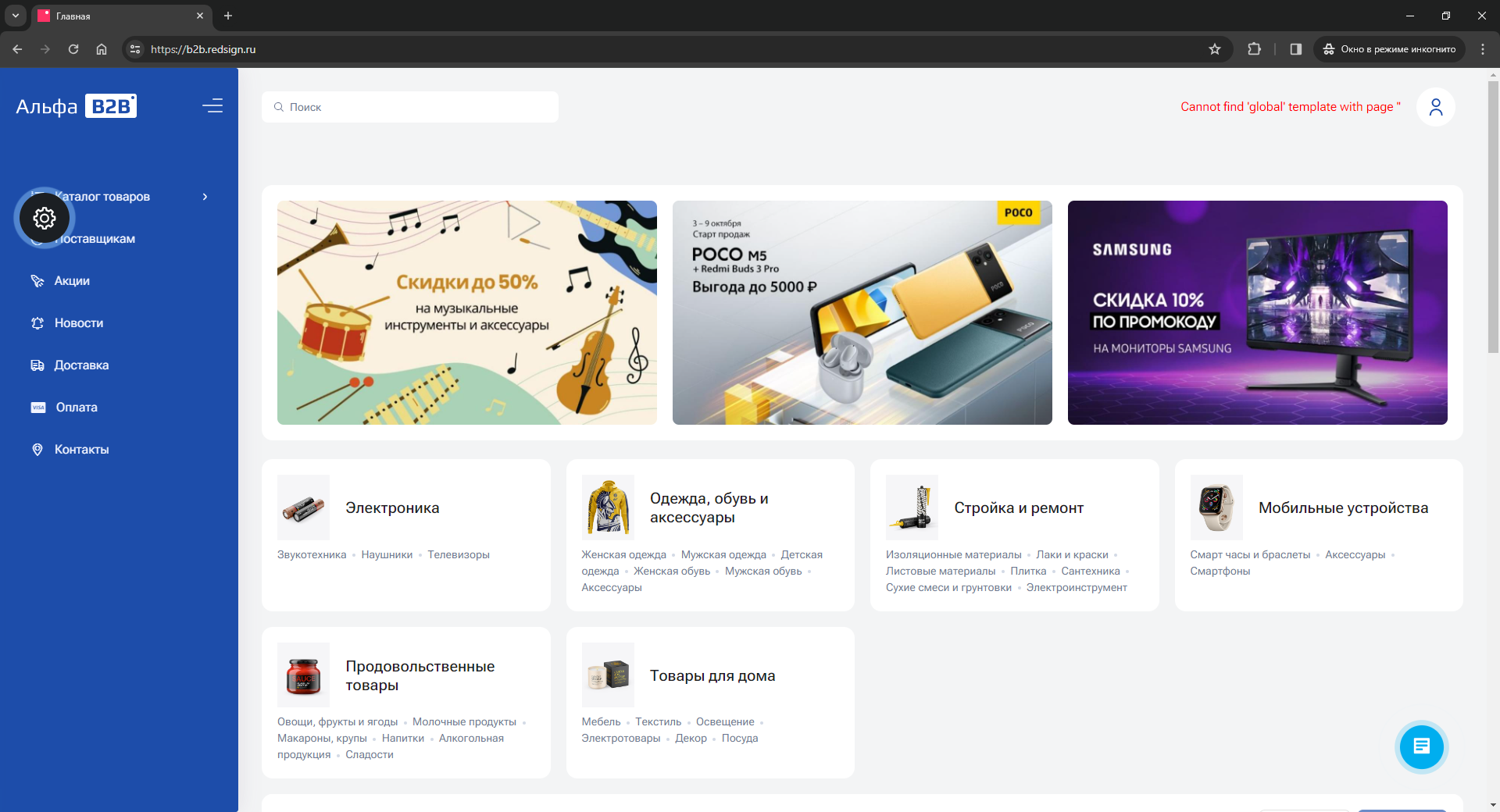Open Лаки и краски subcategory link
This screenshot has height=812, width=1500.
[1072, 555]
